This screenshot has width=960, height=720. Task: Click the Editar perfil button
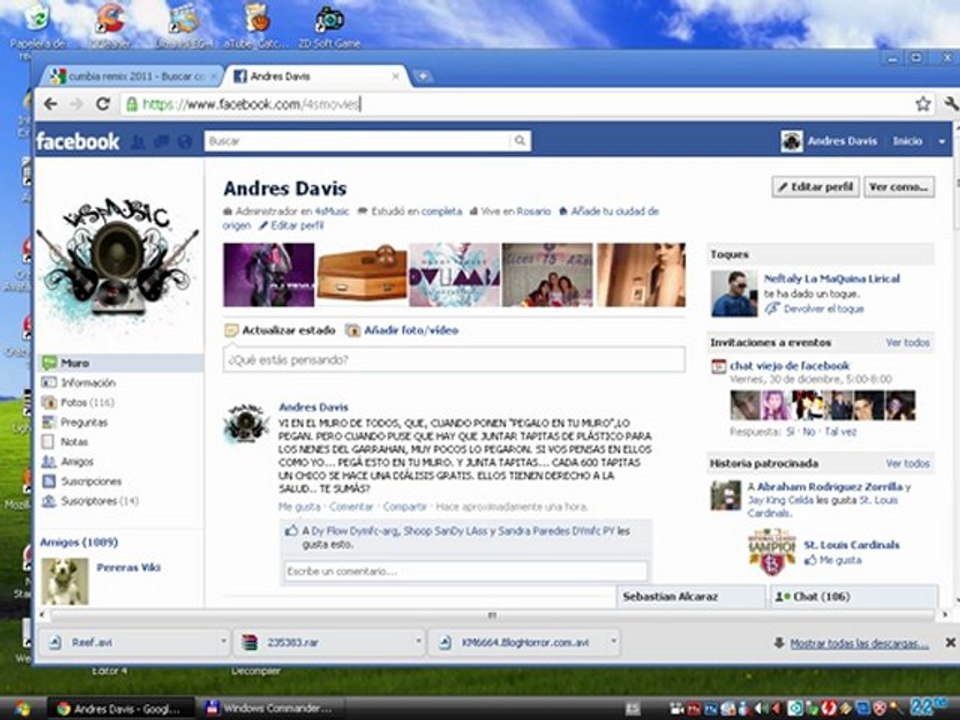coord(816,187)
